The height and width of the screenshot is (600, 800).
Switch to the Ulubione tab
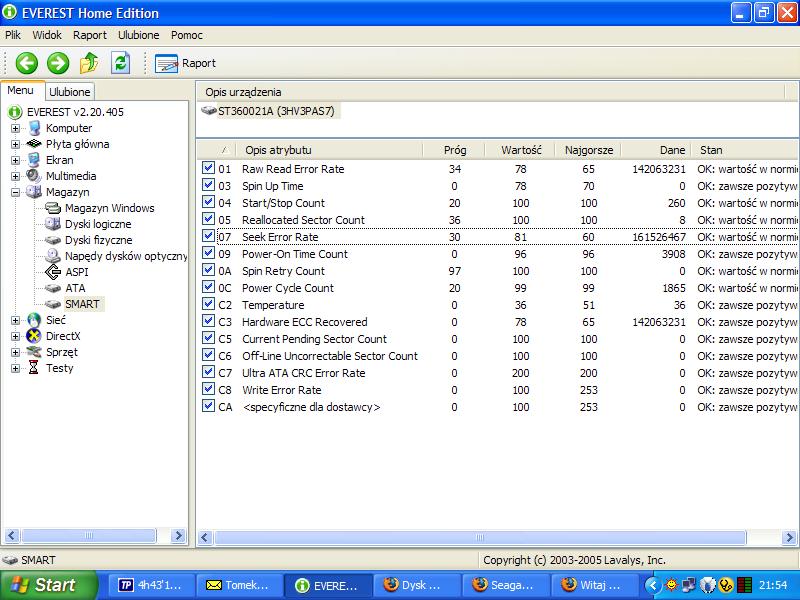click(70, 92)
